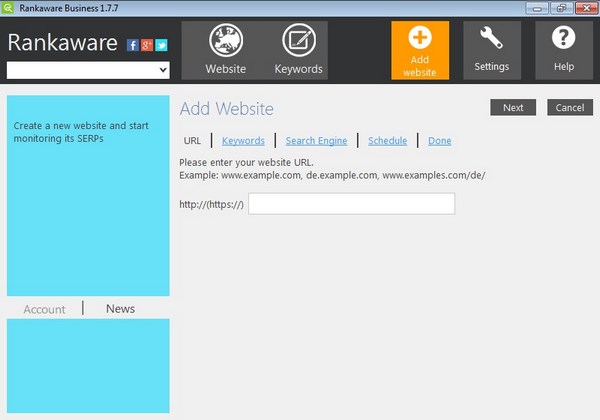The image size is (600, 420).
Task: Switch to the Account tab
Action: 44,309
